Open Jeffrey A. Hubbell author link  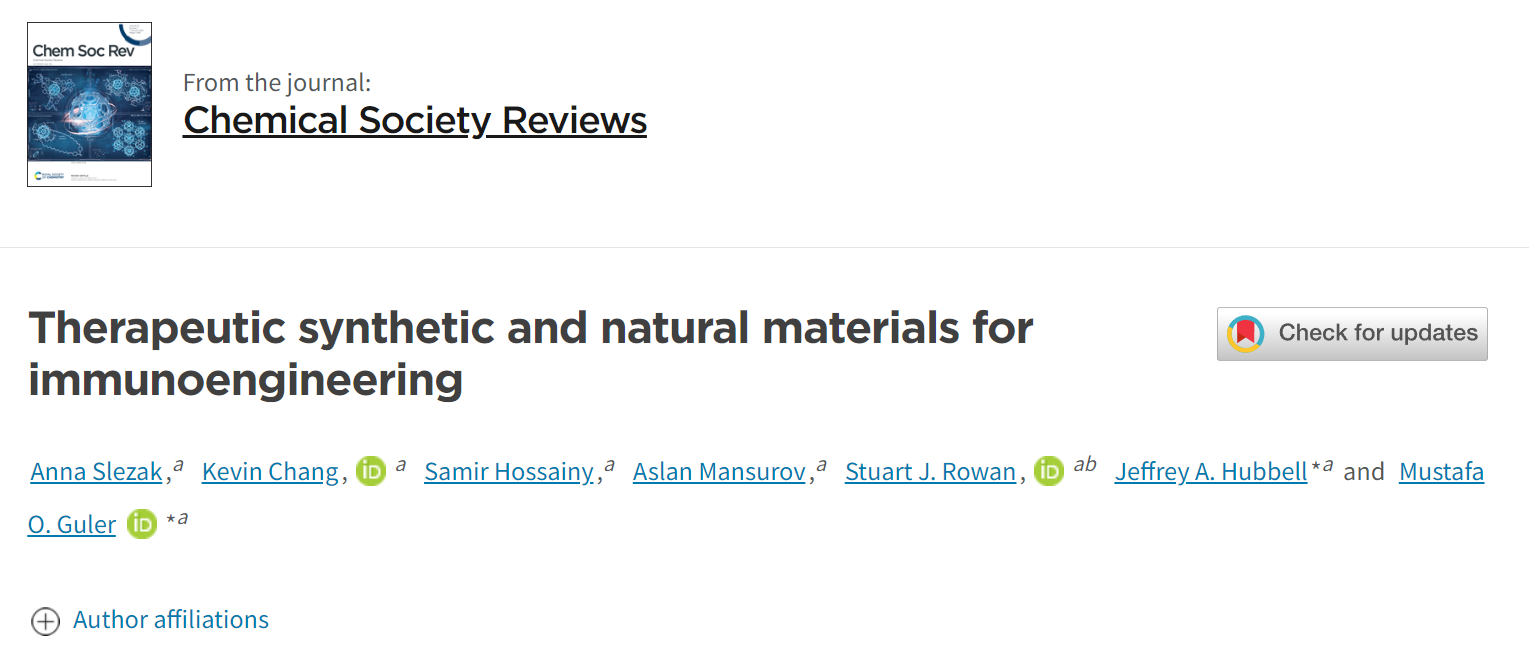1211,471
